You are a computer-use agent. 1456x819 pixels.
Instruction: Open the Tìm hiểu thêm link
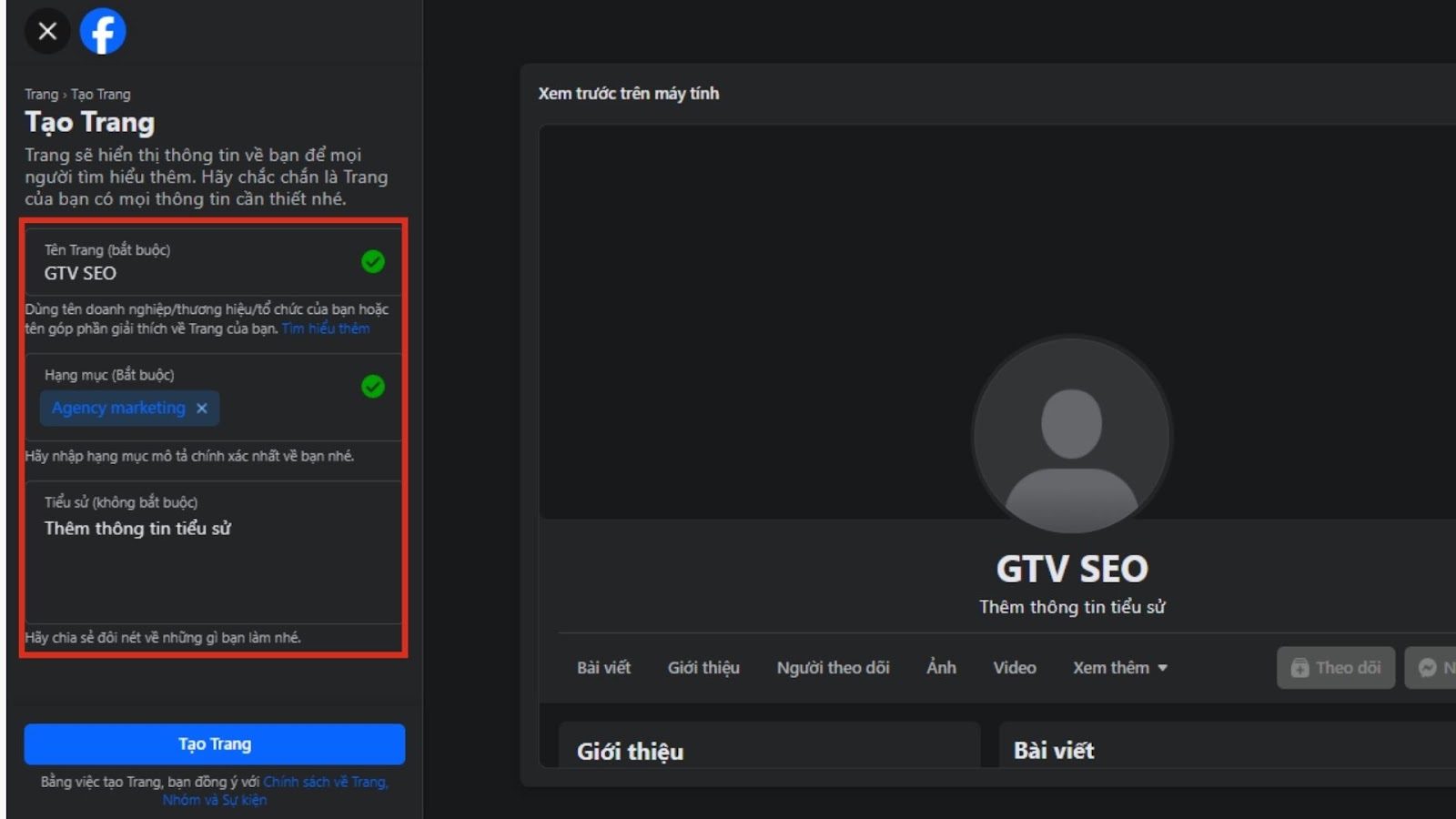(x=326, y=329)
